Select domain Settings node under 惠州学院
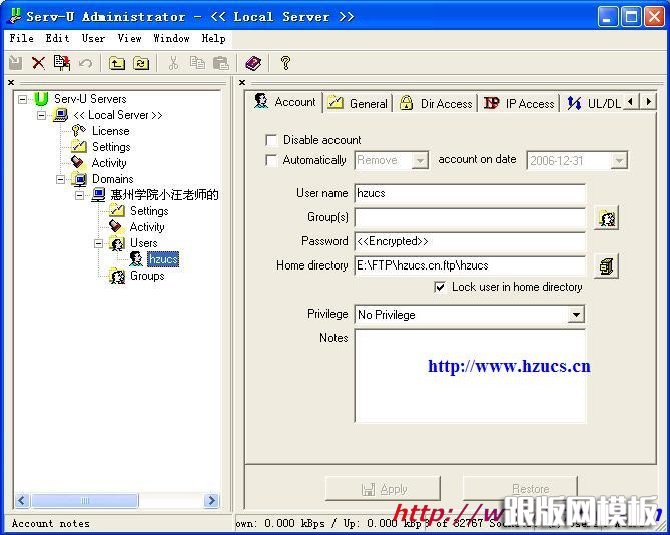The image size is (670, 535). click(x=149, y=211)
